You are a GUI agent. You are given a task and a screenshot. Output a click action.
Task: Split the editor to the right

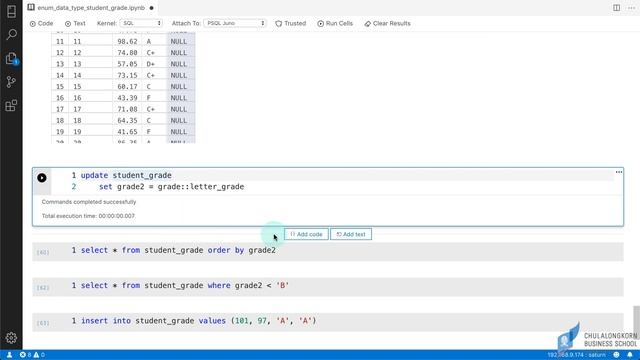coord(616,8)
